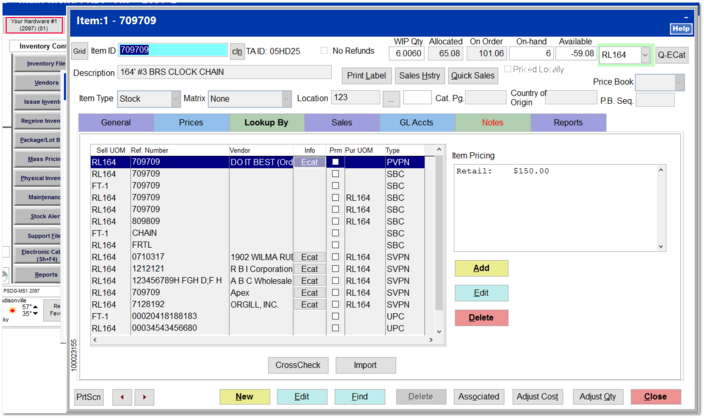Switch to the General tab
Screen dimensions: 704x418
(x=116, y=123)
